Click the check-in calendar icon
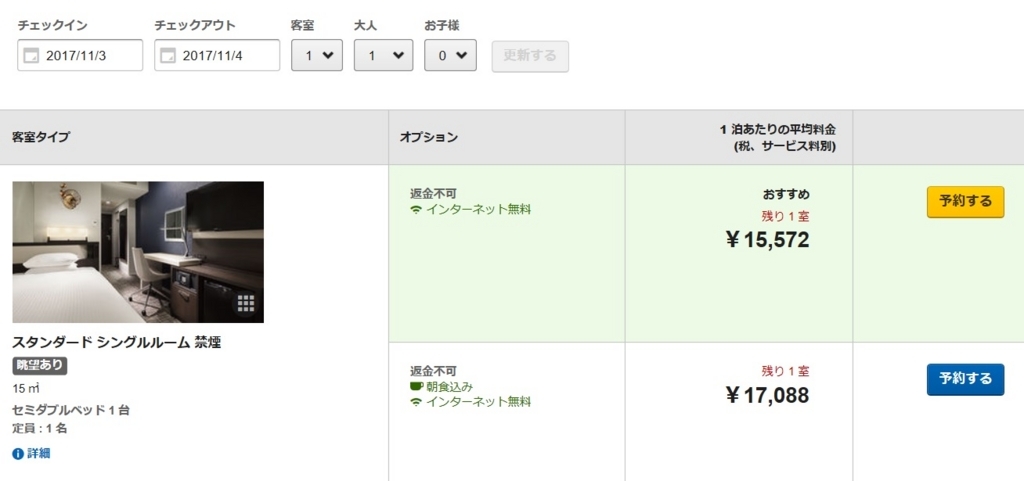Viewport: 1024px width, 481px height. [31, 56]
